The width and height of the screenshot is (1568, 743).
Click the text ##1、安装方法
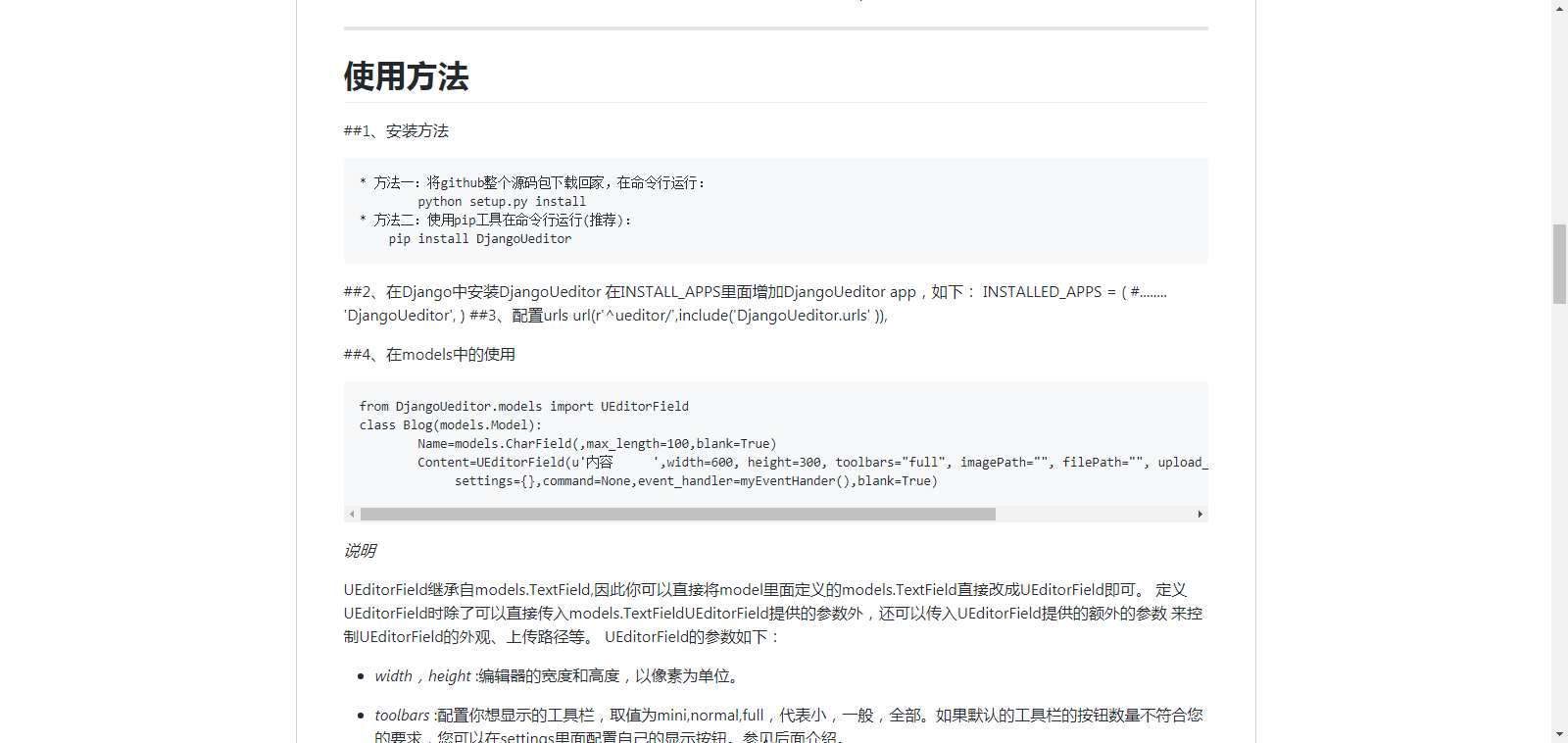coord(396,130)
